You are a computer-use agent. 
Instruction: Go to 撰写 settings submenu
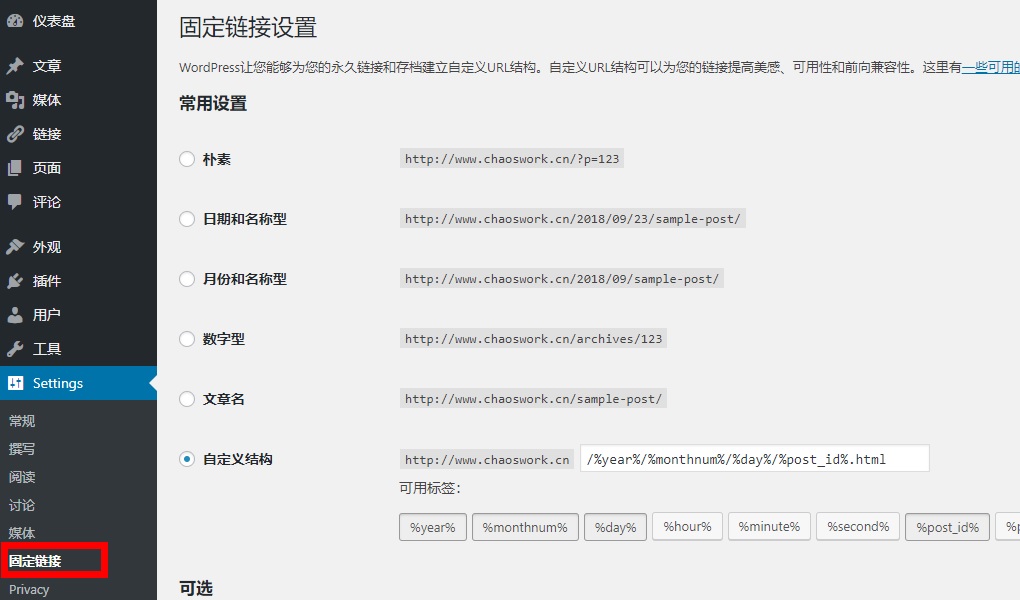click(22, 449)
